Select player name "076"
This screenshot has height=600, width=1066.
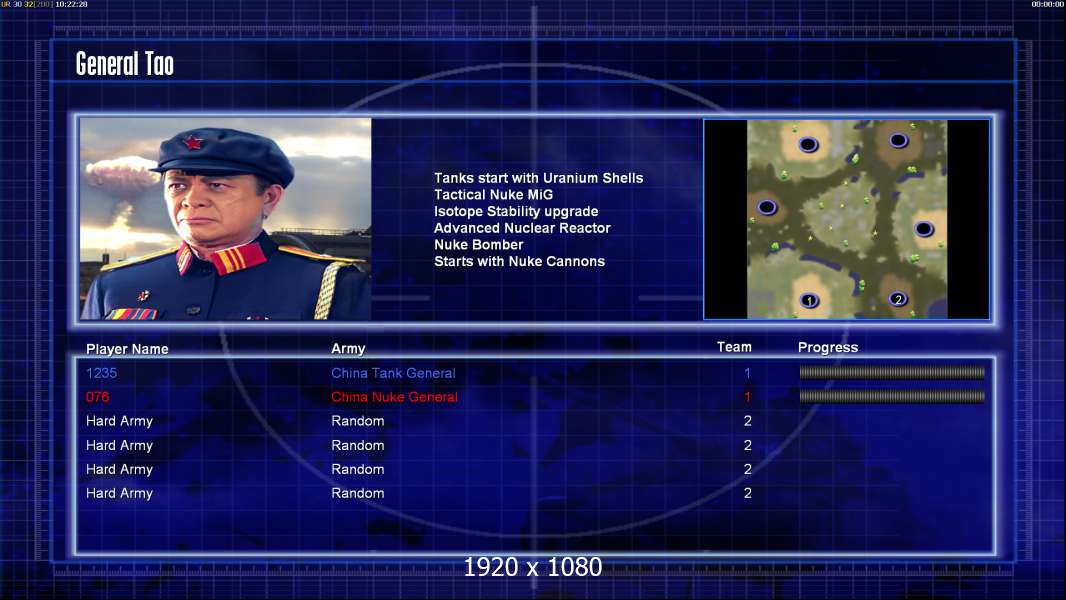click(x=97, y=397)
